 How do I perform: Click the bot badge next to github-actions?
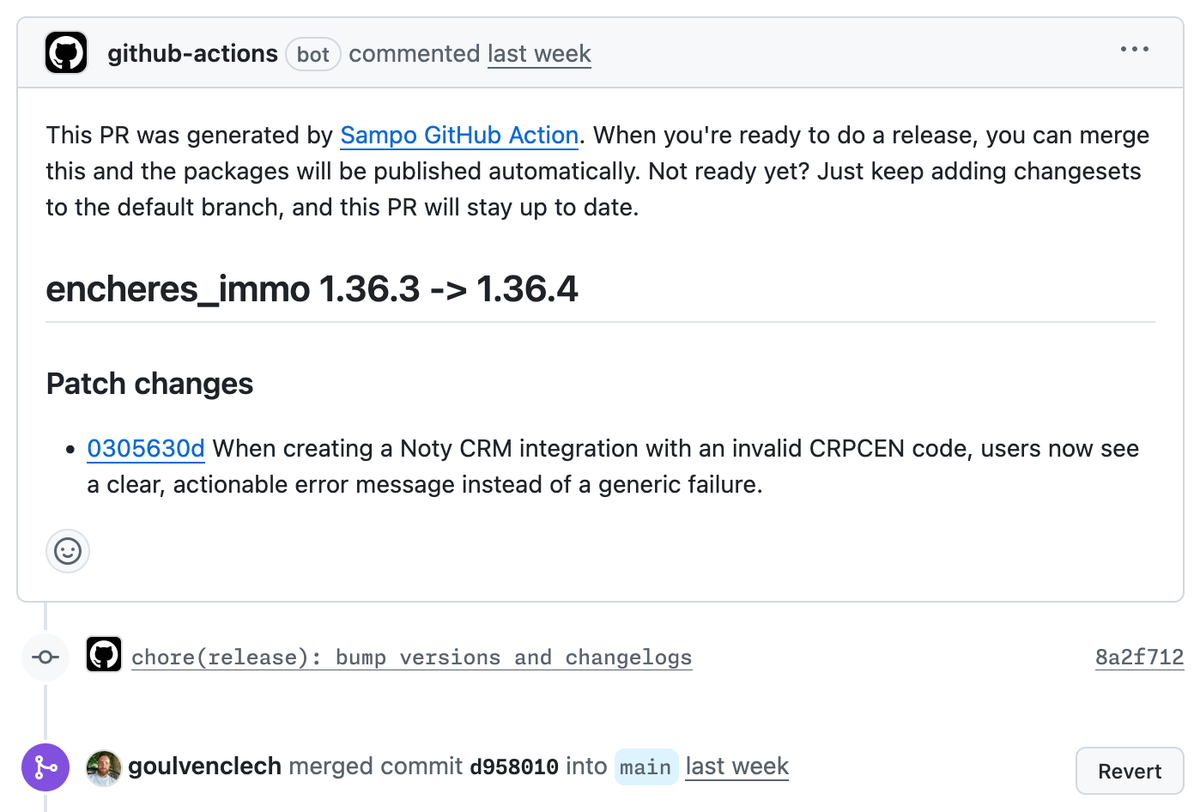tap(312, 54)
